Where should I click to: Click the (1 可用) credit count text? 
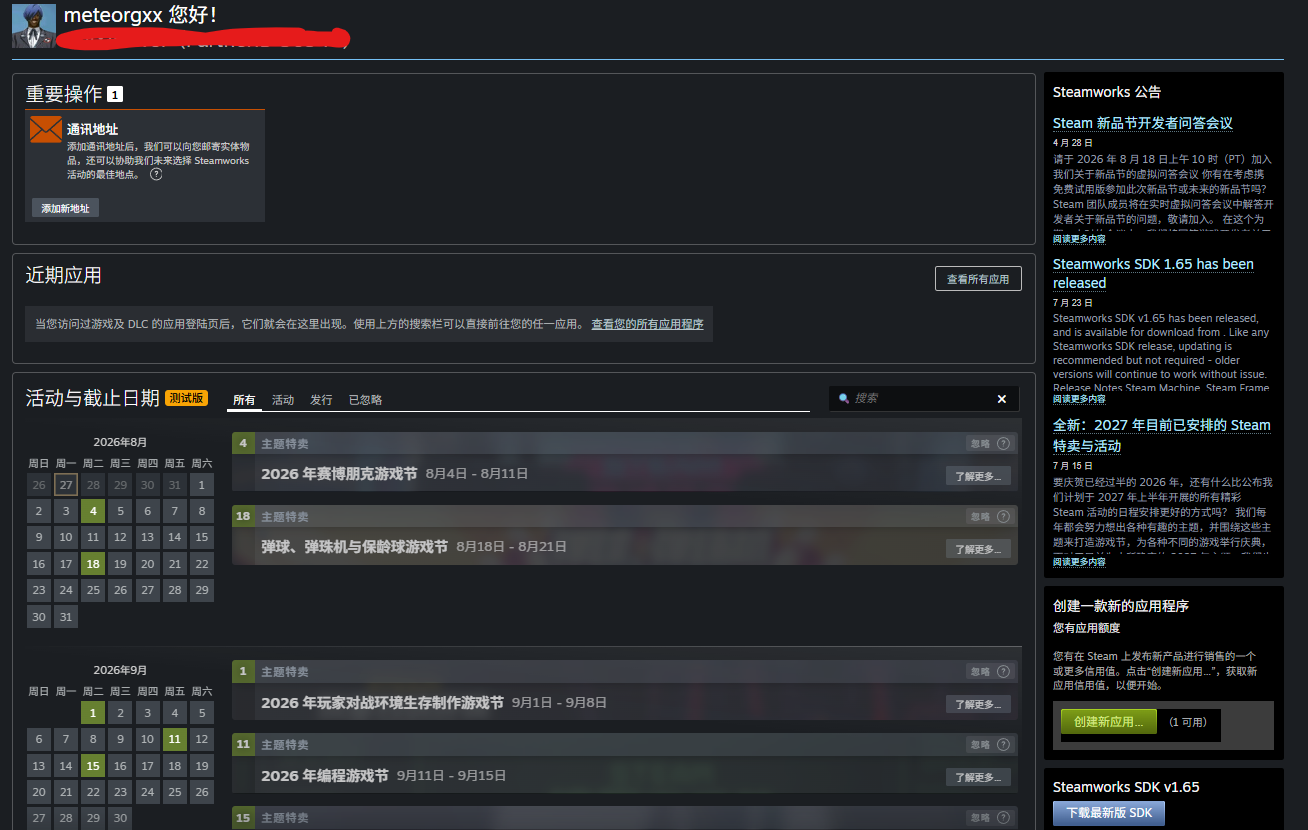pyautogui.click(x=1188, y=722)
